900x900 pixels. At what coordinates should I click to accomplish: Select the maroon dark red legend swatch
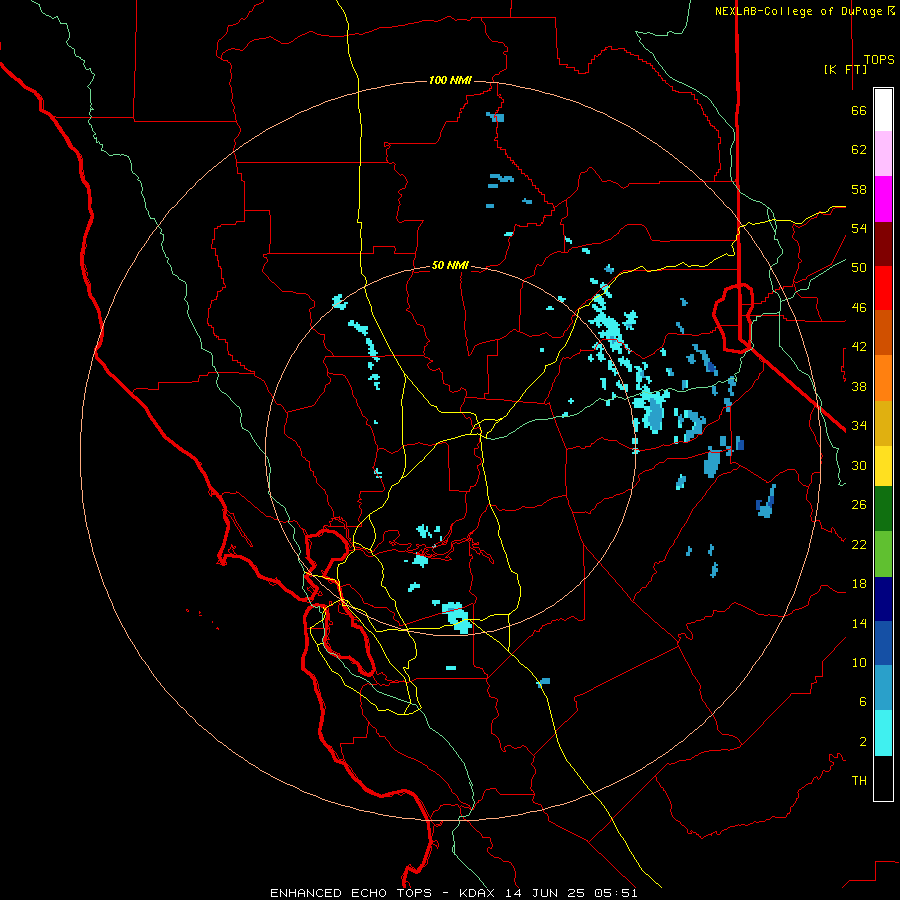[883, 244]
